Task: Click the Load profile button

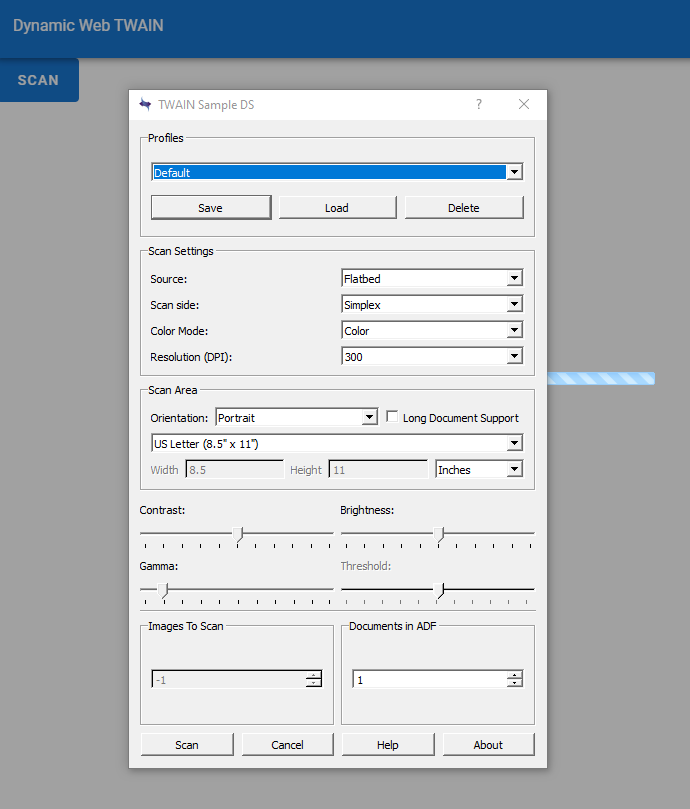Action: pyautogui.click(x=337, y=208)
